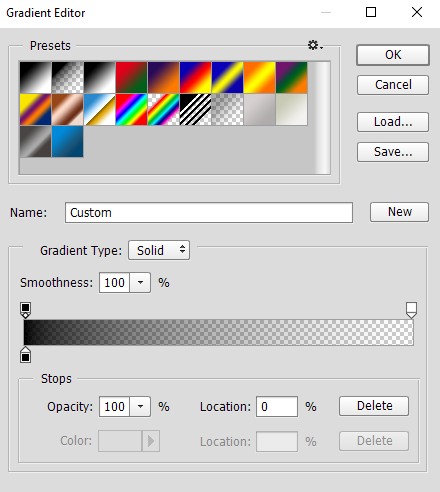The height and width of the screenshot is (492, 440).
Task: Pick the chrome gradient preset
Action: [x=100, y=109]
